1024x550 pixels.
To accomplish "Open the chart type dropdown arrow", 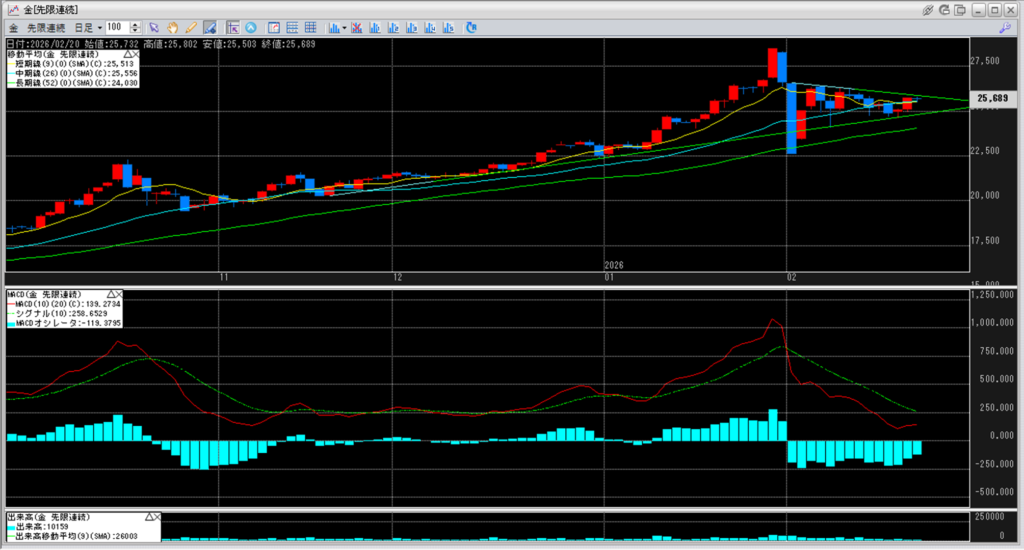I will [x=339, y=27].
